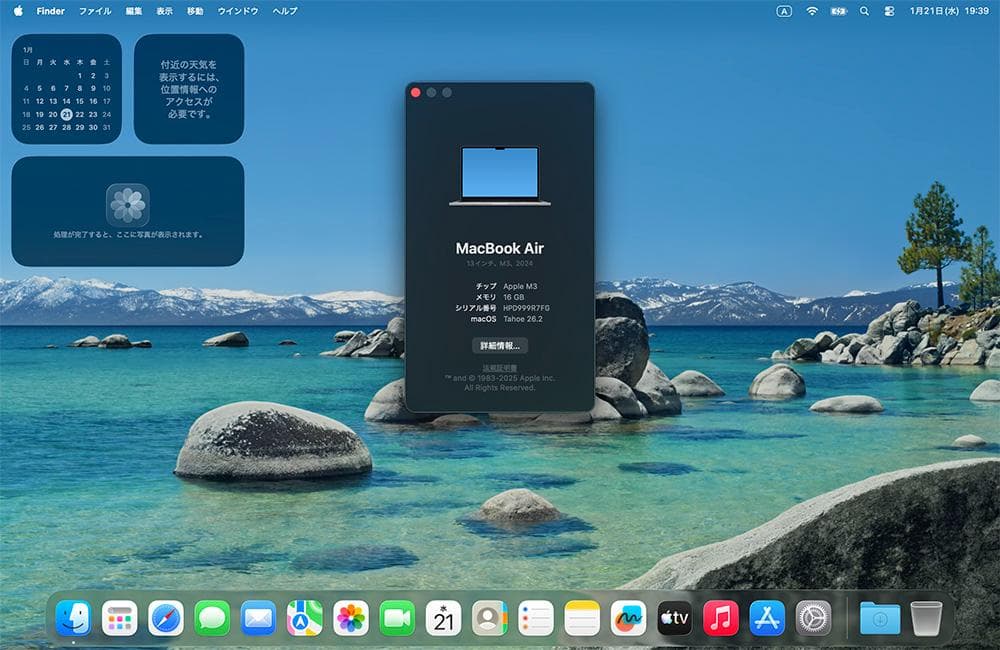The height and width of the screenshot is (650, 1000).
Task: Open Spotlight search from the menu bar
Action: click(863, 11)
